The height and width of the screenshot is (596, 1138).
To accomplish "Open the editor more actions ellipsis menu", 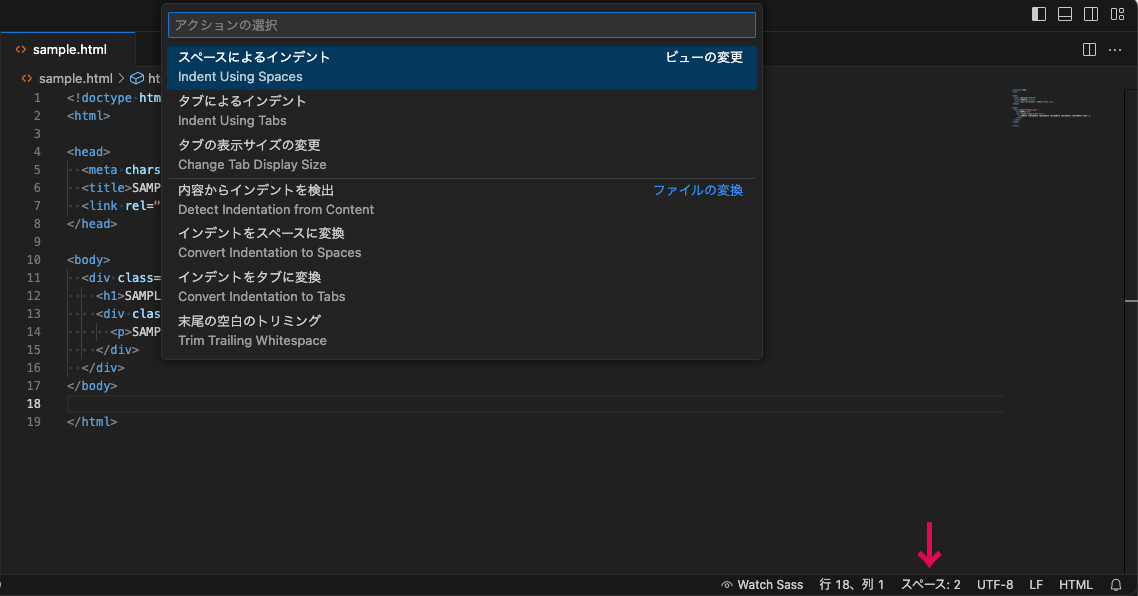I will click(1116, 49).
